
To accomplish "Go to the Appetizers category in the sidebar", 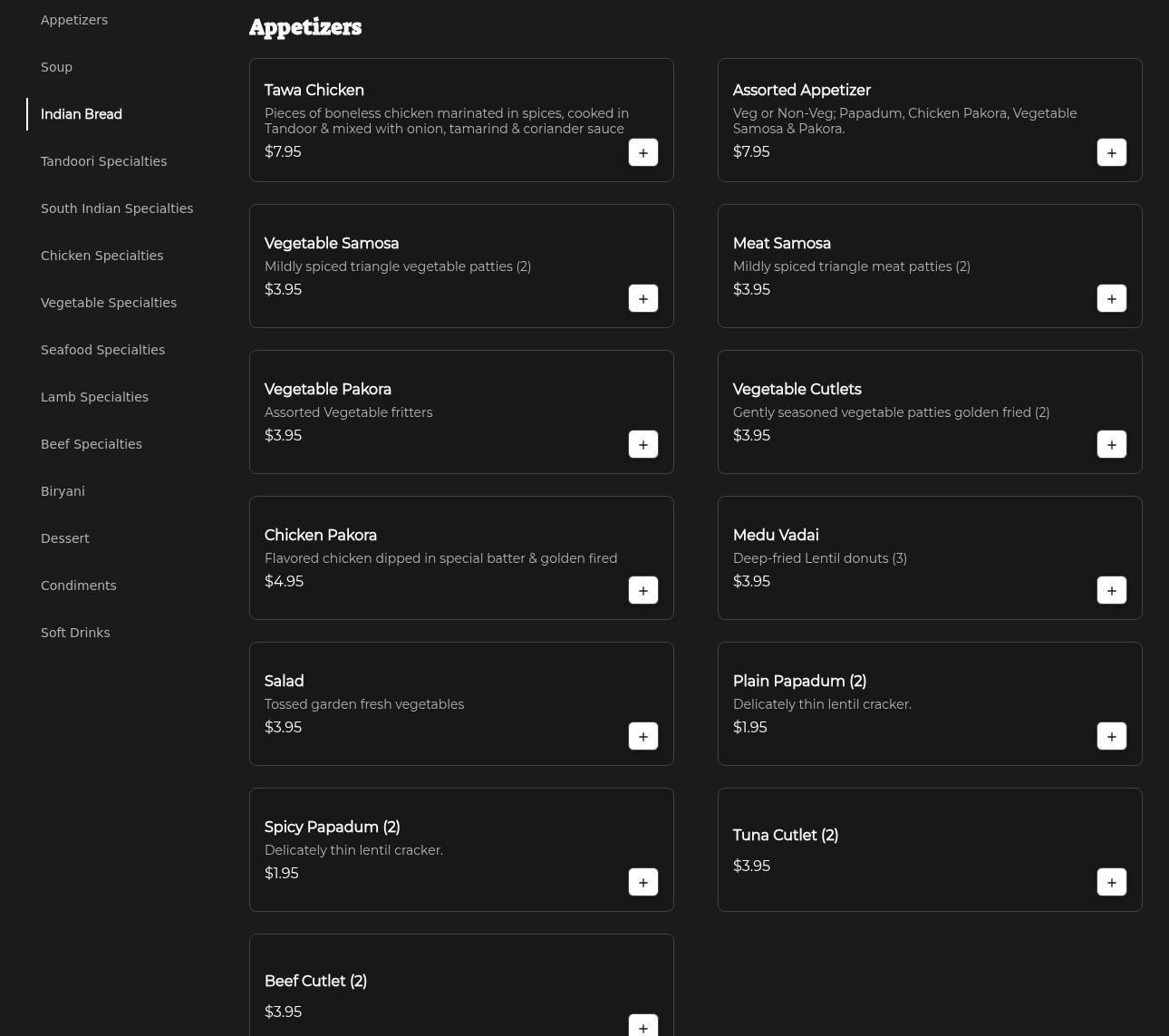I will coord(74,20).
